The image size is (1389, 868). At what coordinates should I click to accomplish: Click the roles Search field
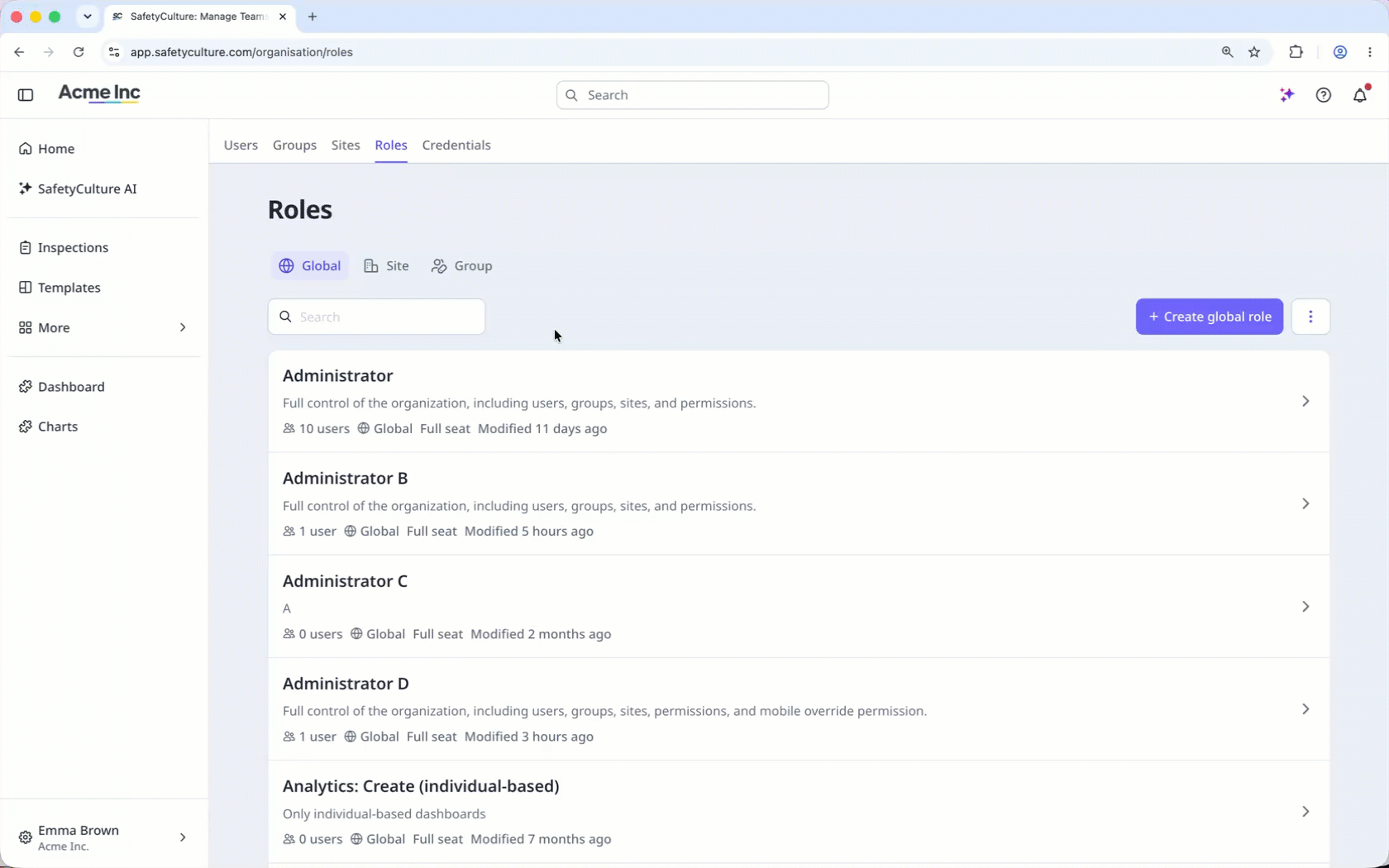click(376, 317)
